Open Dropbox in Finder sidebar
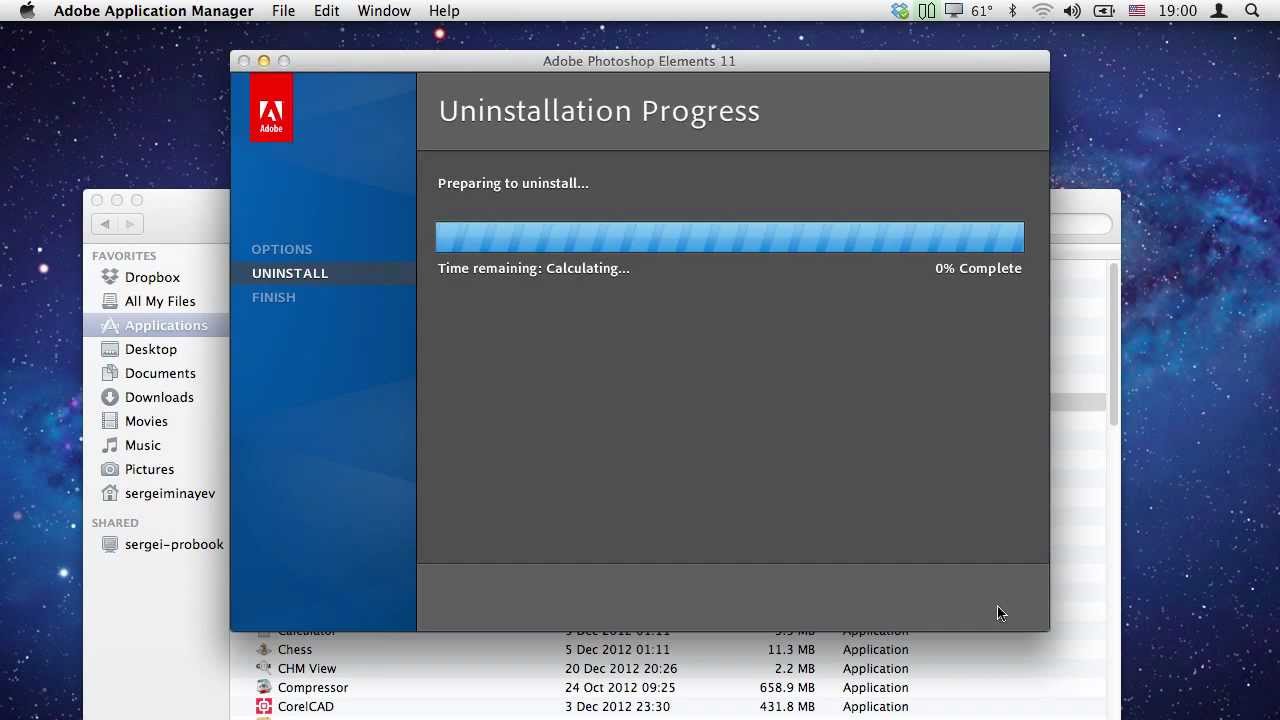The image size is (1280, 720). pyautogui.click(x=152, y=277)
